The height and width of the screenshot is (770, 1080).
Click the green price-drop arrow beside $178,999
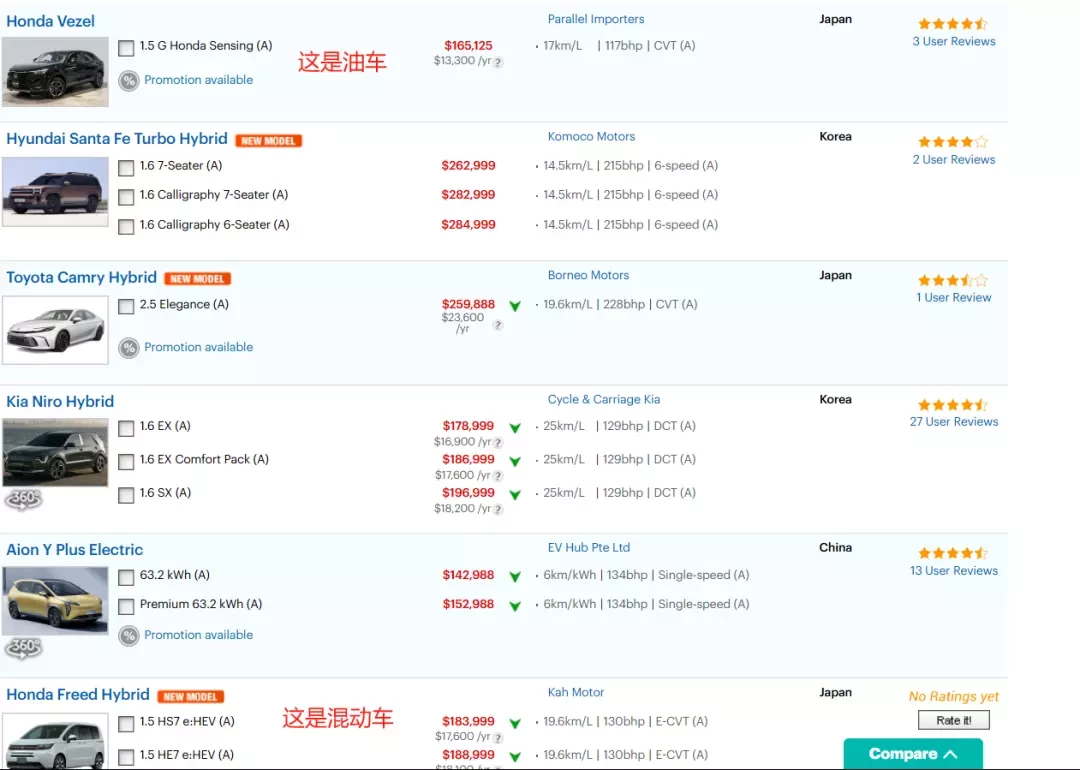click(515, 428)
